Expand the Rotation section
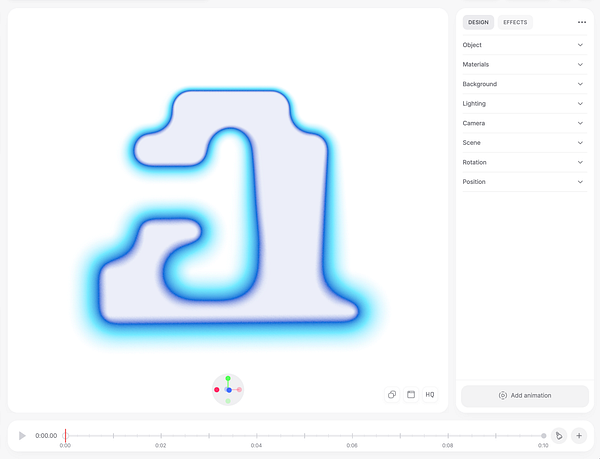 coord(524,162)
